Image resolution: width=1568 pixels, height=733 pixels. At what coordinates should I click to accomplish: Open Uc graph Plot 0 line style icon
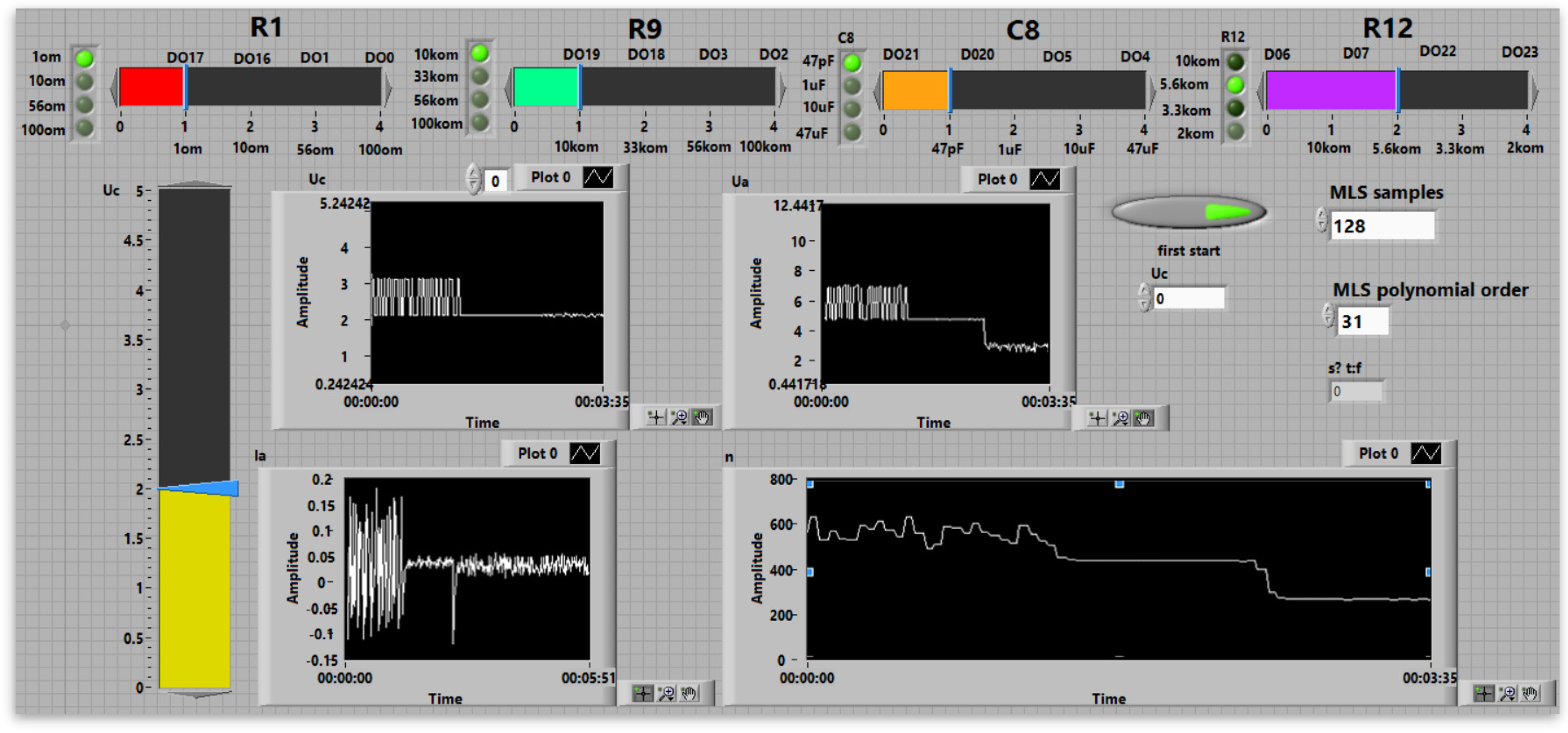[598, 177]
